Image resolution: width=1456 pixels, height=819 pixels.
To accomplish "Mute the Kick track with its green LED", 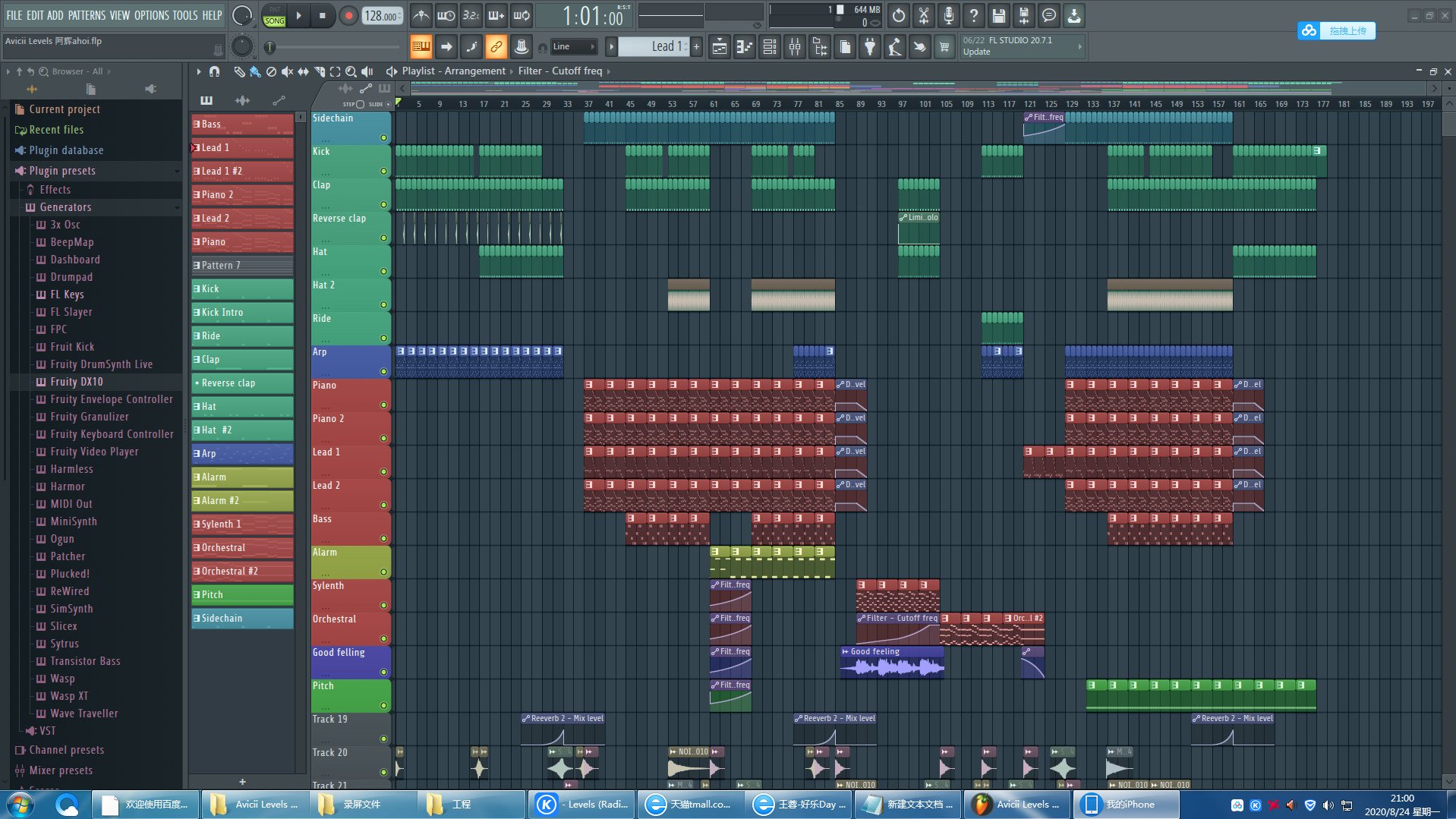I will (x=383, y=172).
